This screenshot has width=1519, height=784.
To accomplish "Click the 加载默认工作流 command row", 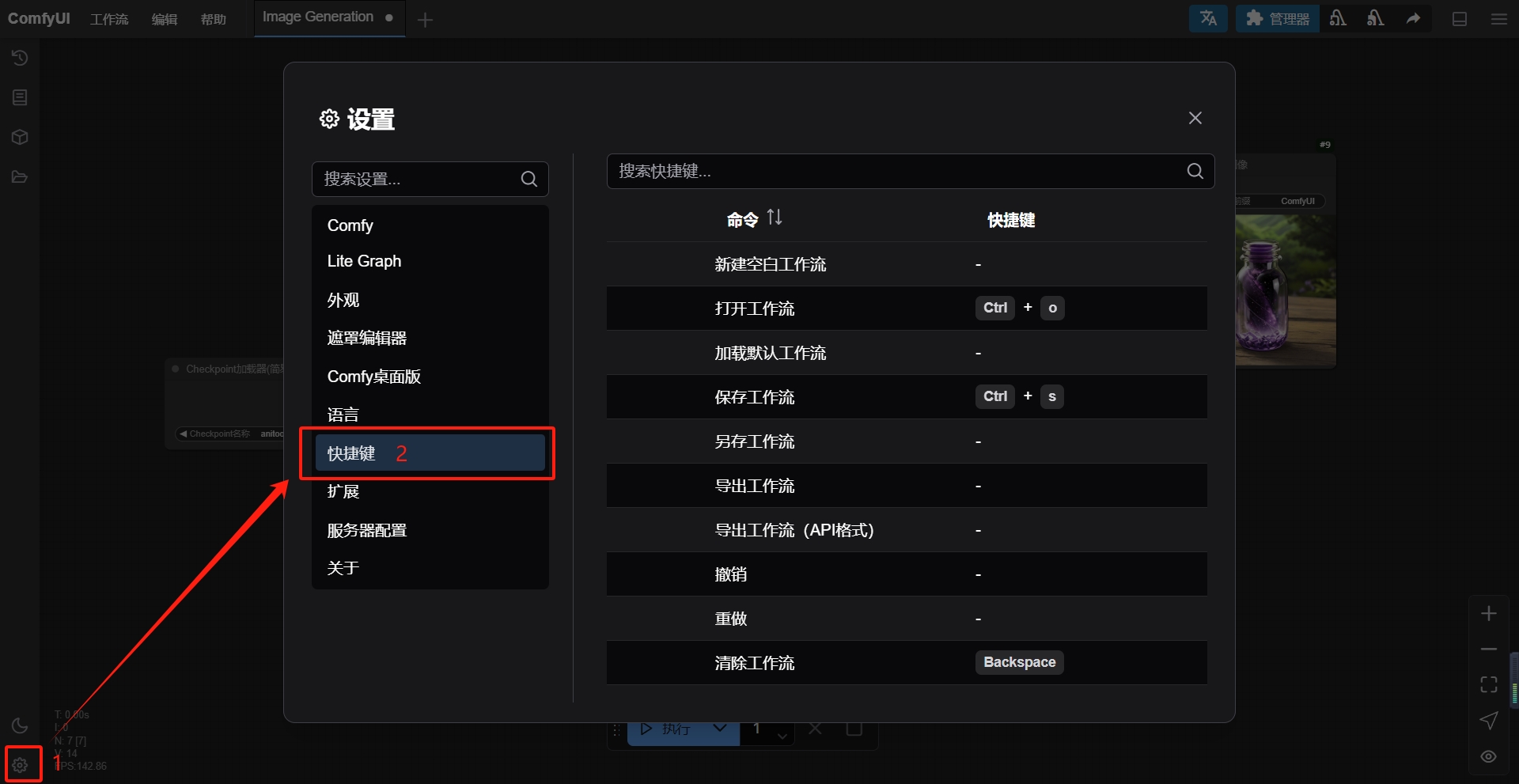I will pos(907,353).
